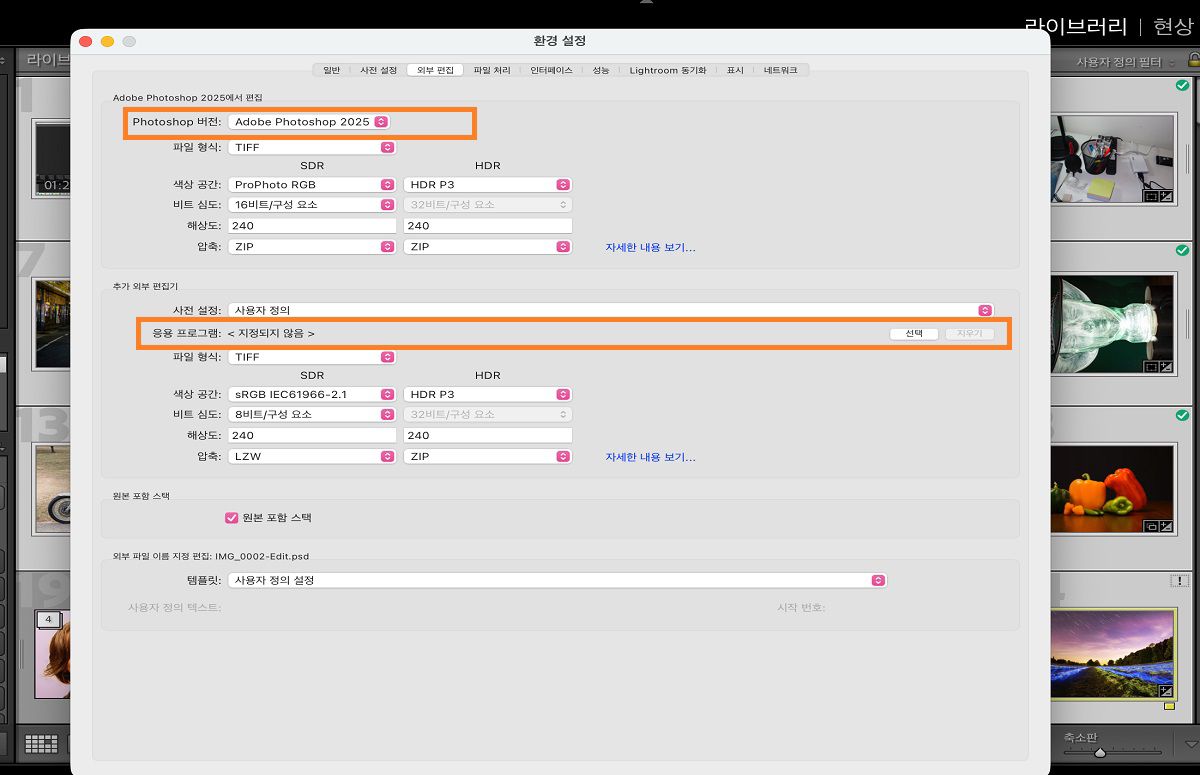Click the HDR 해상도 field in Photoshop section

click(x=487, y=226)
